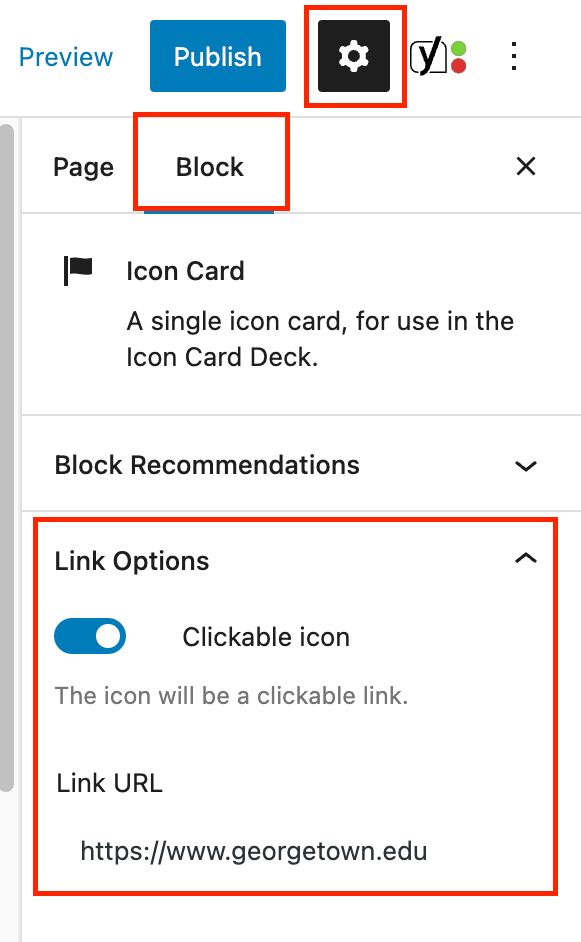Close the settings panel with the X icon
The width and height of the screenshot is (581, 942).
526,166
